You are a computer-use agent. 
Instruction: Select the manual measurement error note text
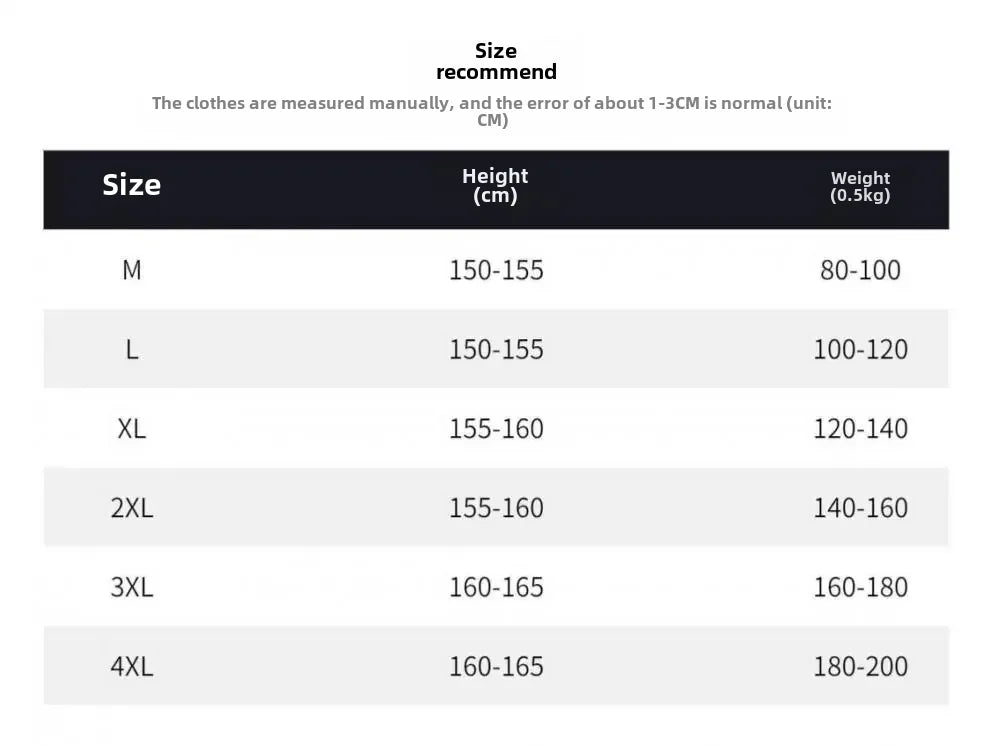[x=492, y=110]
